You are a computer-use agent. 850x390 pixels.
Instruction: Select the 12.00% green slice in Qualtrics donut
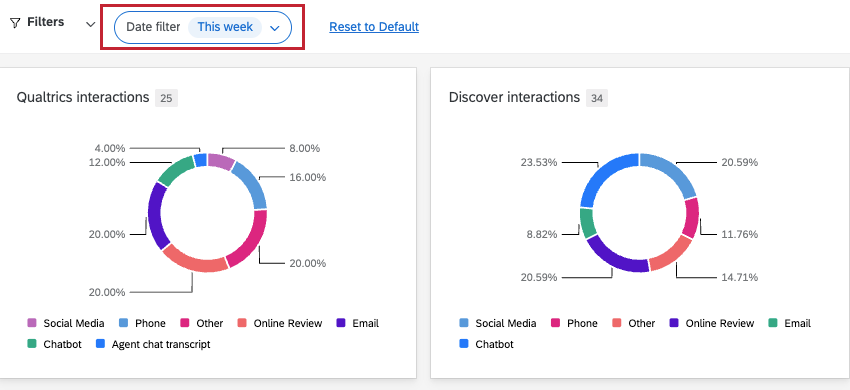click(x=176, y=170)
